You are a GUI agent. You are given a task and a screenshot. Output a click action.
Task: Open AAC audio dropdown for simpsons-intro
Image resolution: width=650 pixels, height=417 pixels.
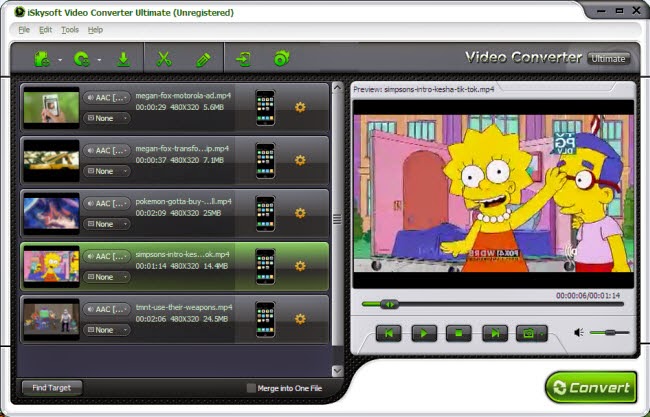coord(107,257)
